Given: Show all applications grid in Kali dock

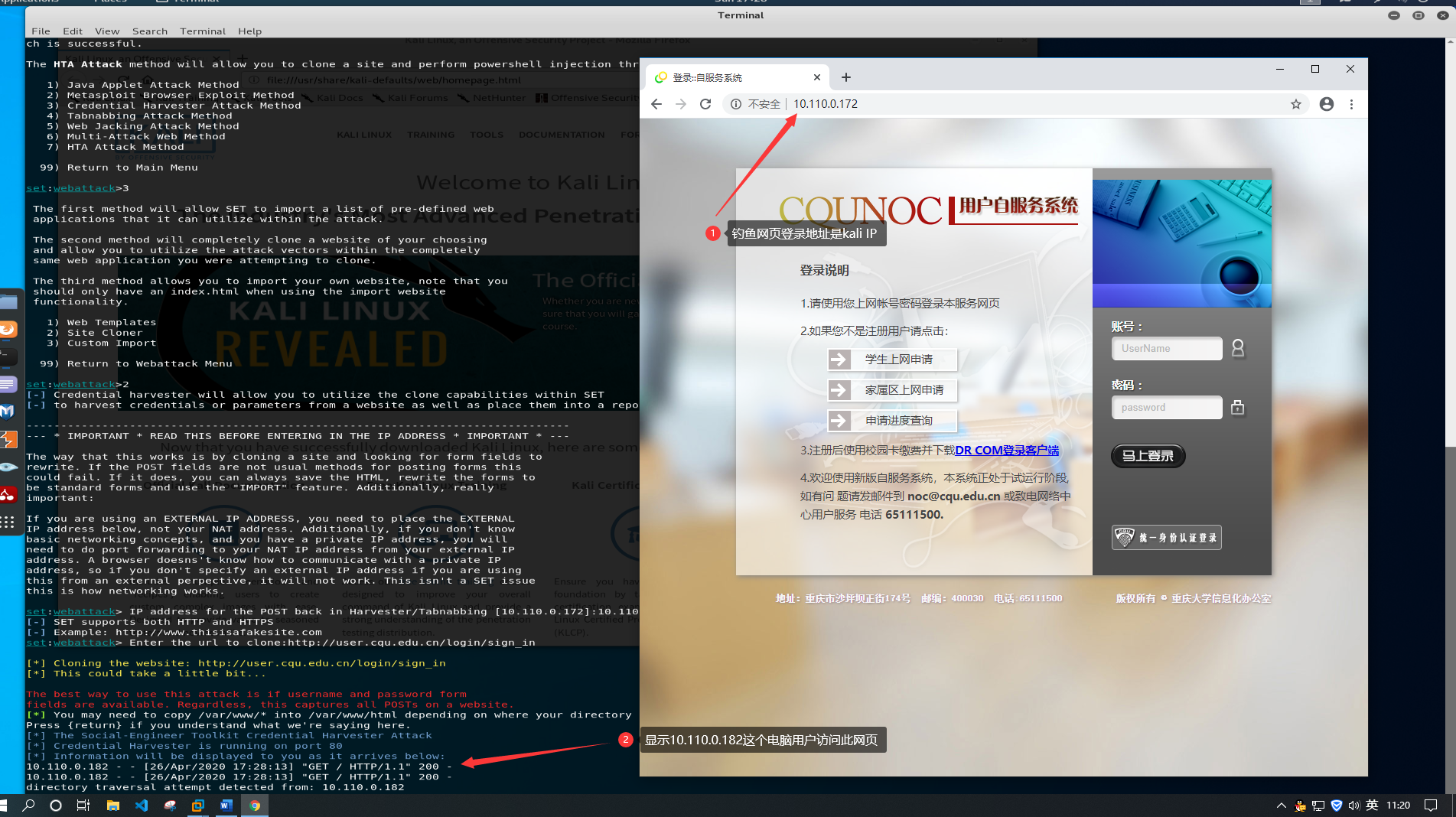Looking at the screenshot, I should 8,522.
